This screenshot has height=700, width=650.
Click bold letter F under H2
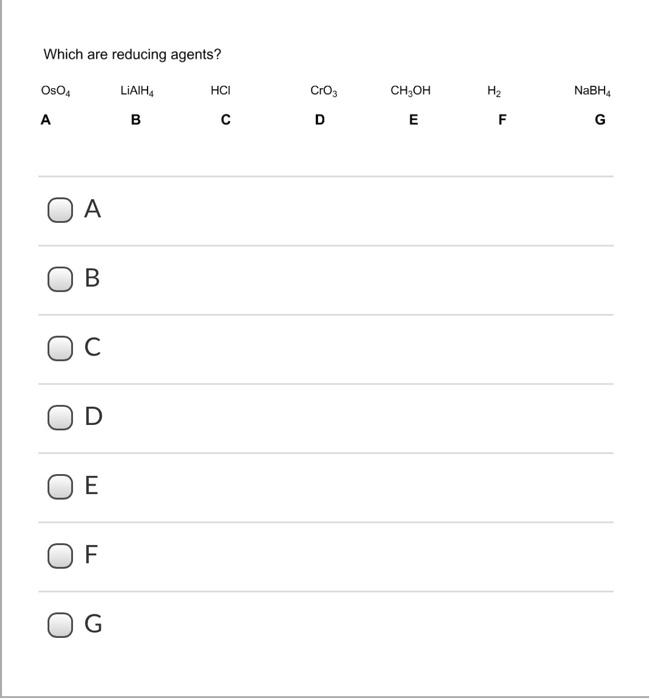point(502,120)
